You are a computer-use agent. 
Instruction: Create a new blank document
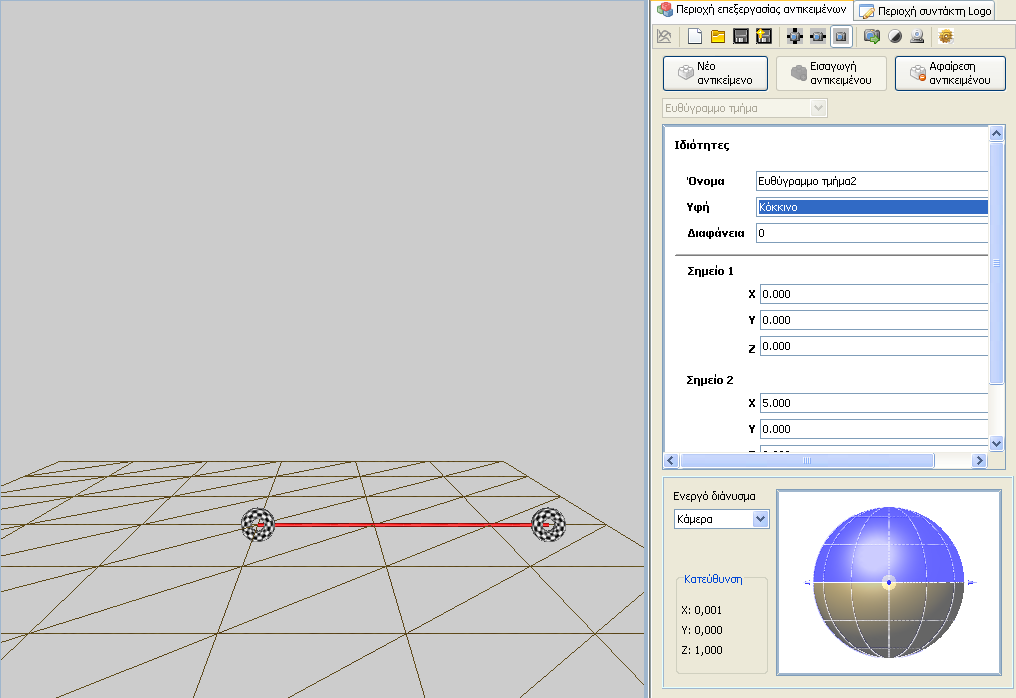coord(695,36)
